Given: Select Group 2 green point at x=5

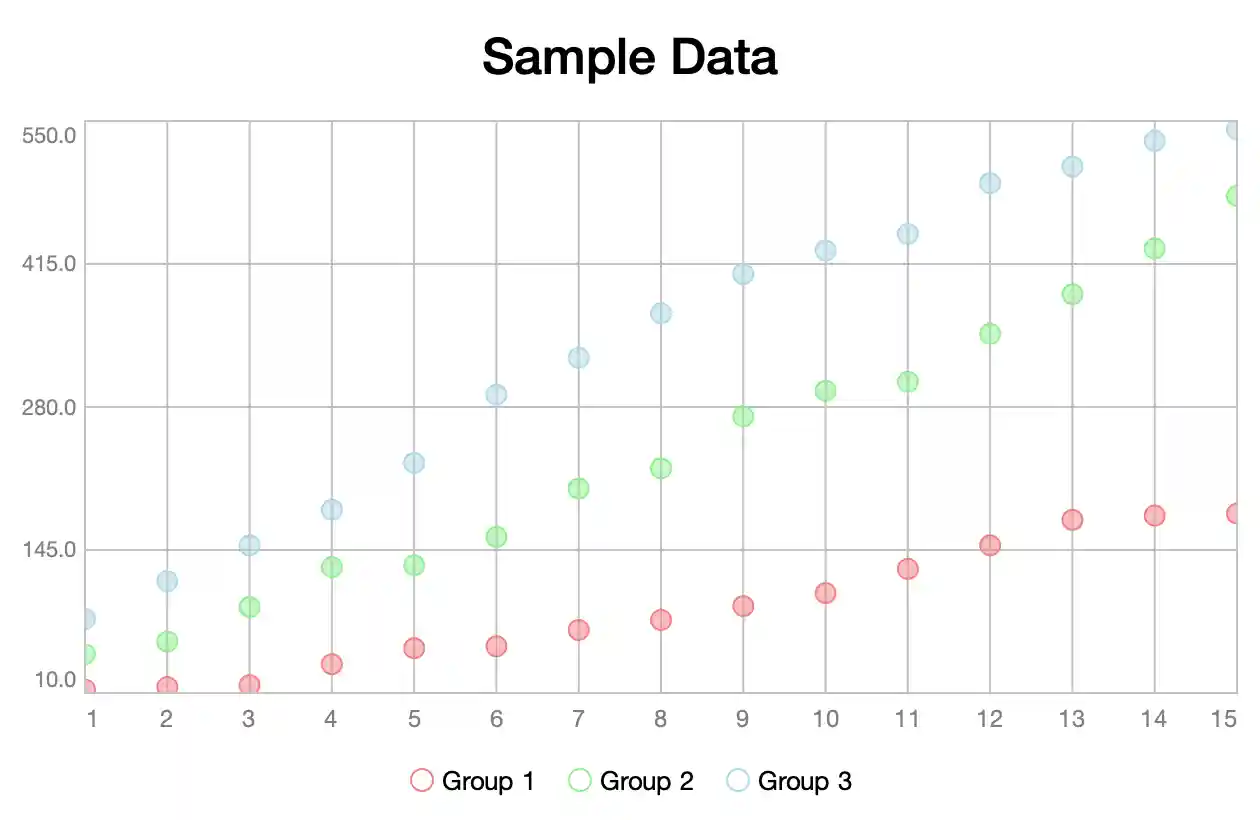Looking at the screenshot, I should click(414, 565).
